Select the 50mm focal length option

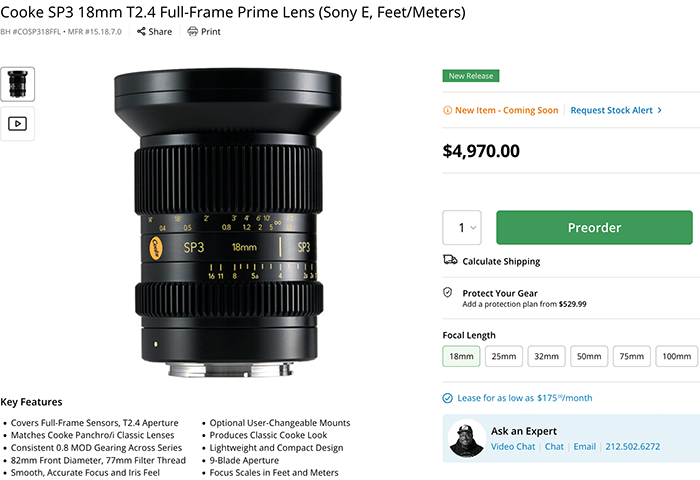tap(589, 356)
